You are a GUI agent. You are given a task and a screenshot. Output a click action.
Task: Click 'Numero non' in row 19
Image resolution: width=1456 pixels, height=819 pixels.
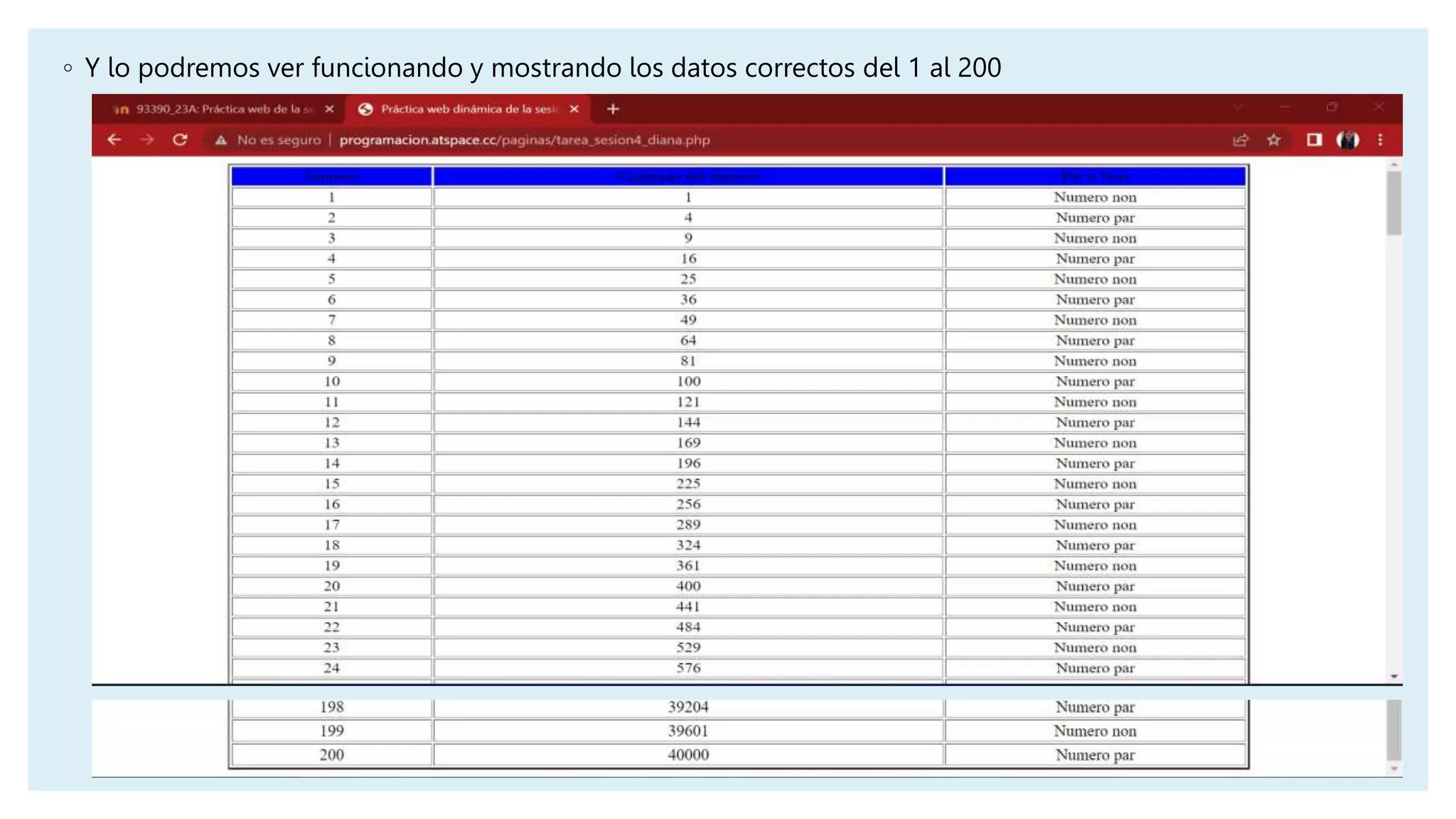(x=1096, y=566)
